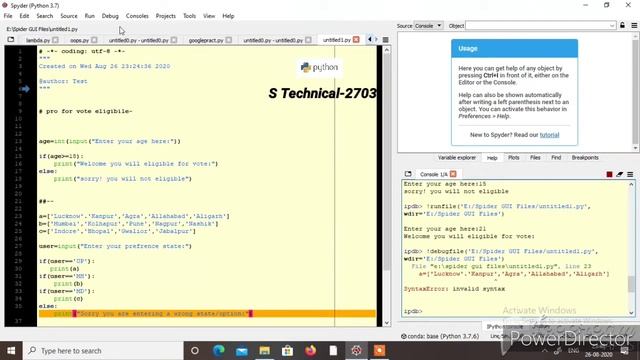
Task: Click conda environment status bar icon
Action: (x=403, y=336)
